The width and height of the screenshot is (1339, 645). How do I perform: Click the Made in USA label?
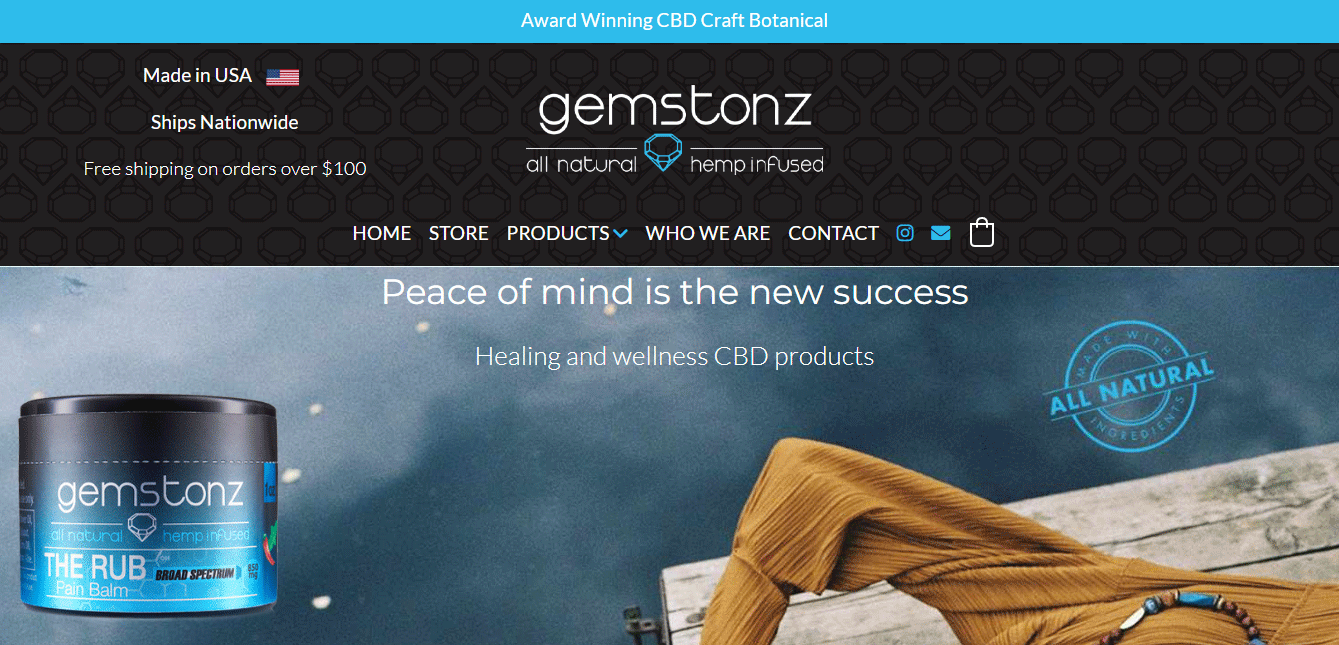(197, 75)
